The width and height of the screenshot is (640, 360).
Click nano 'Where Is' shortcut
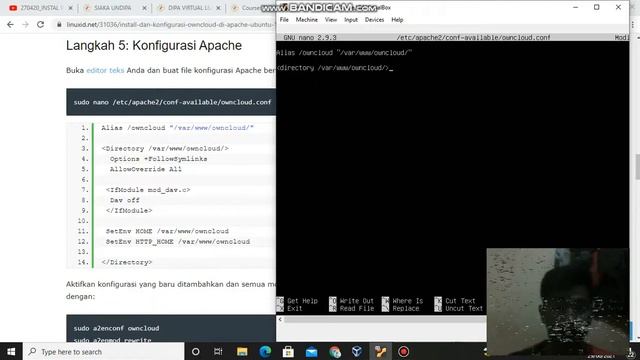pyautogui.click(x=403, y=301)
